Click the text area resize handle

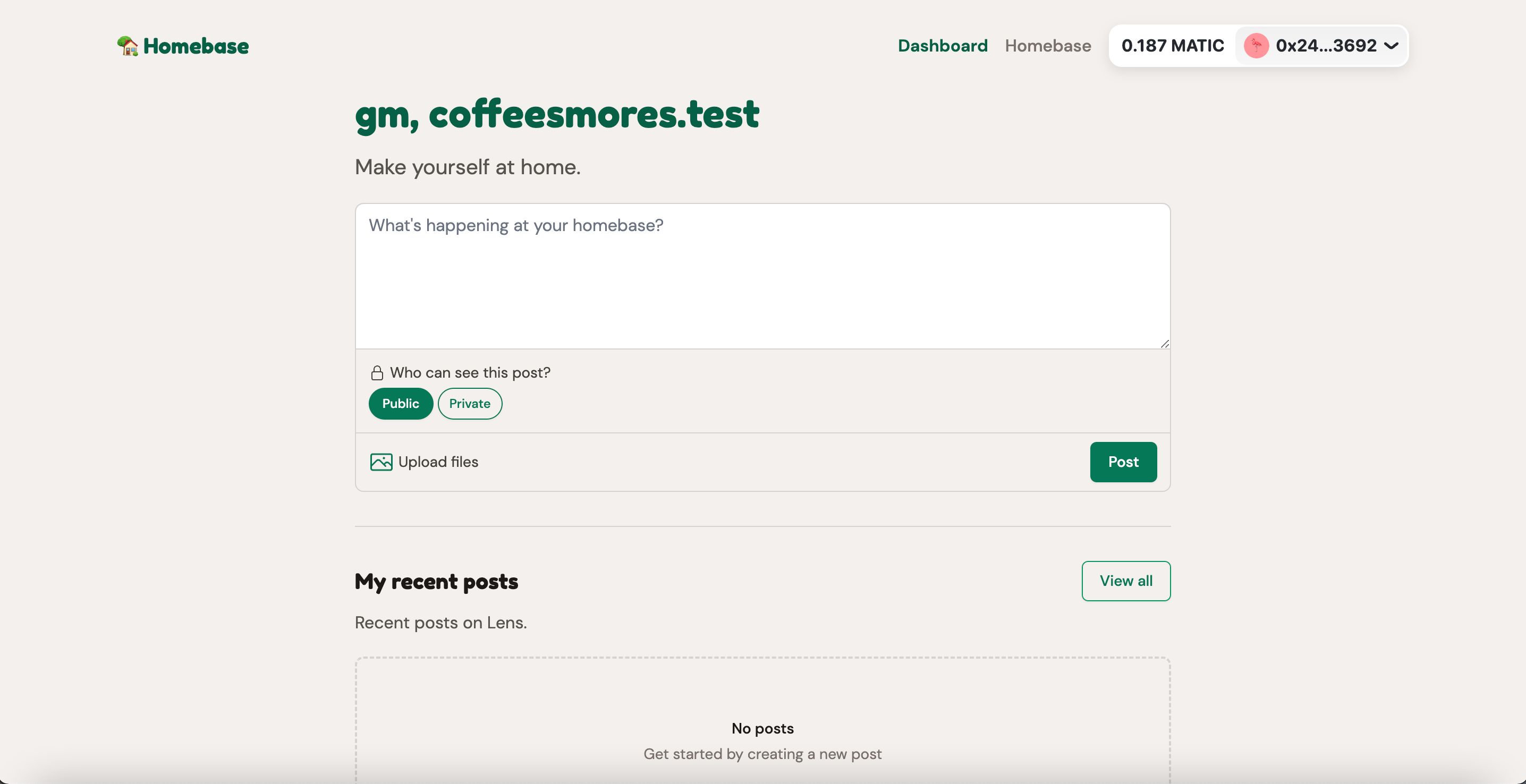click(1165, 344)
